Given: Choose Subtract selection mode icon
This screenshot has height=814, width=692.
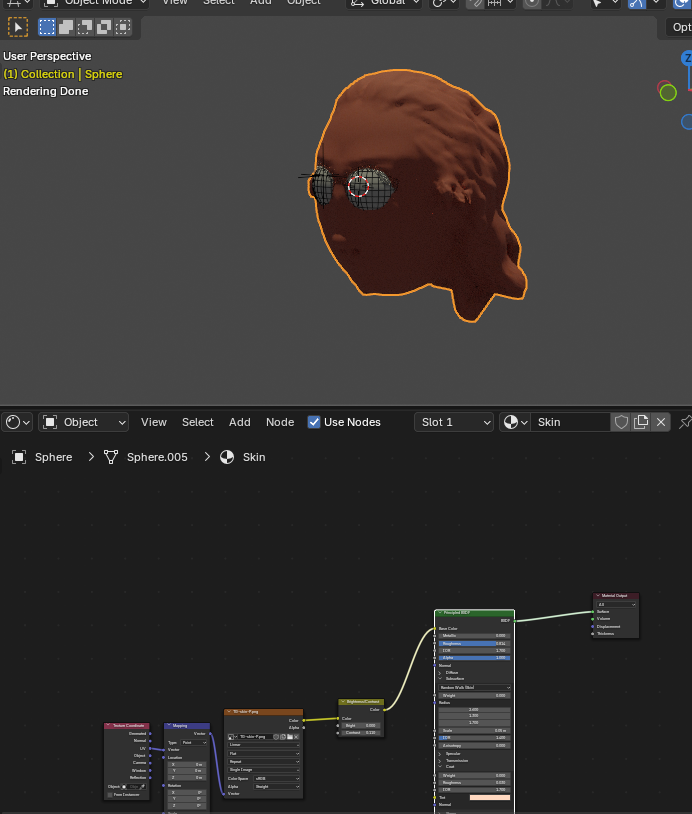Looking at the screenshot, I should (x=85, y=27).
